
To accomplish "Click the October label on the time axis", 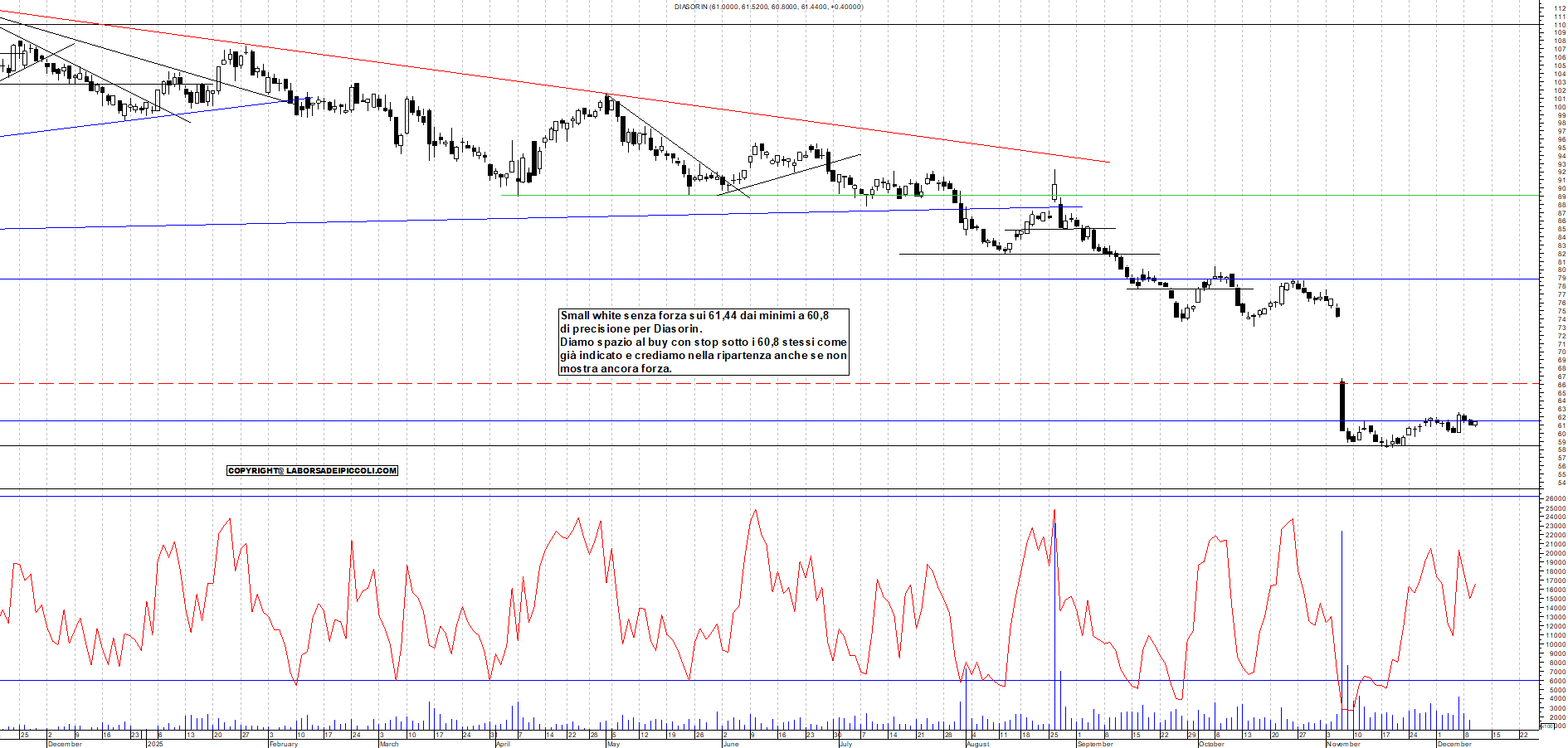I will [x=1211, y=744].
